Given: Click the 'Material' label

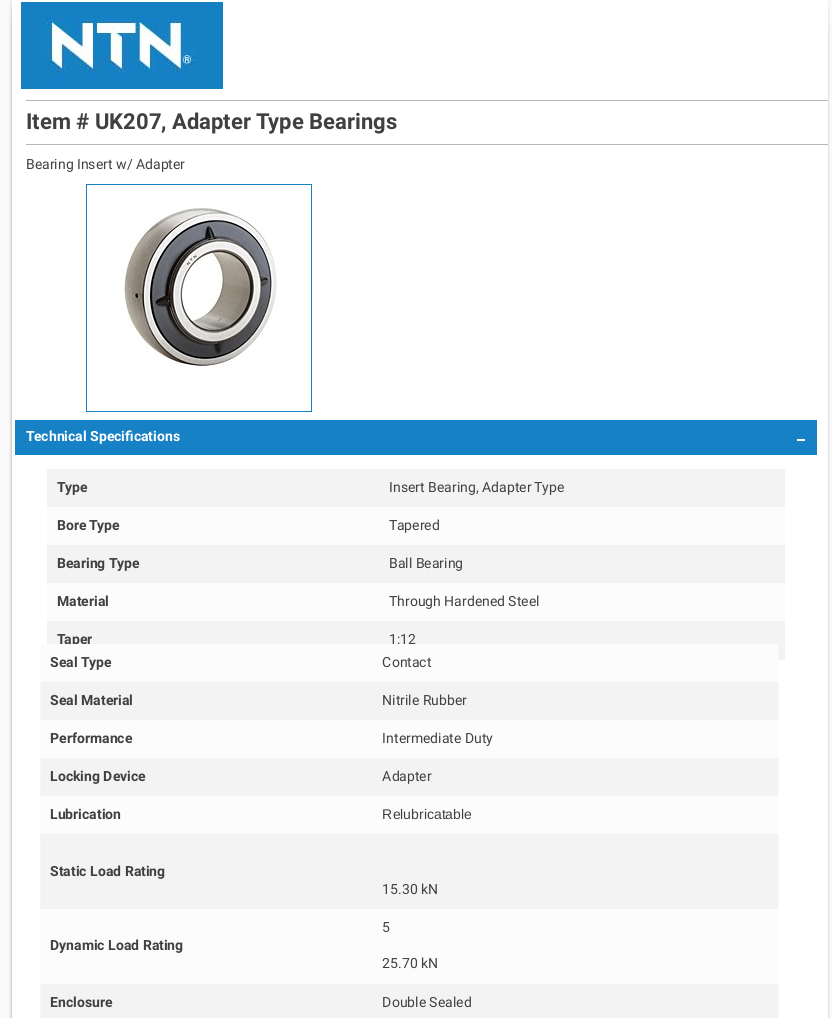Looking at the screenshot, I should coord(82,601).
